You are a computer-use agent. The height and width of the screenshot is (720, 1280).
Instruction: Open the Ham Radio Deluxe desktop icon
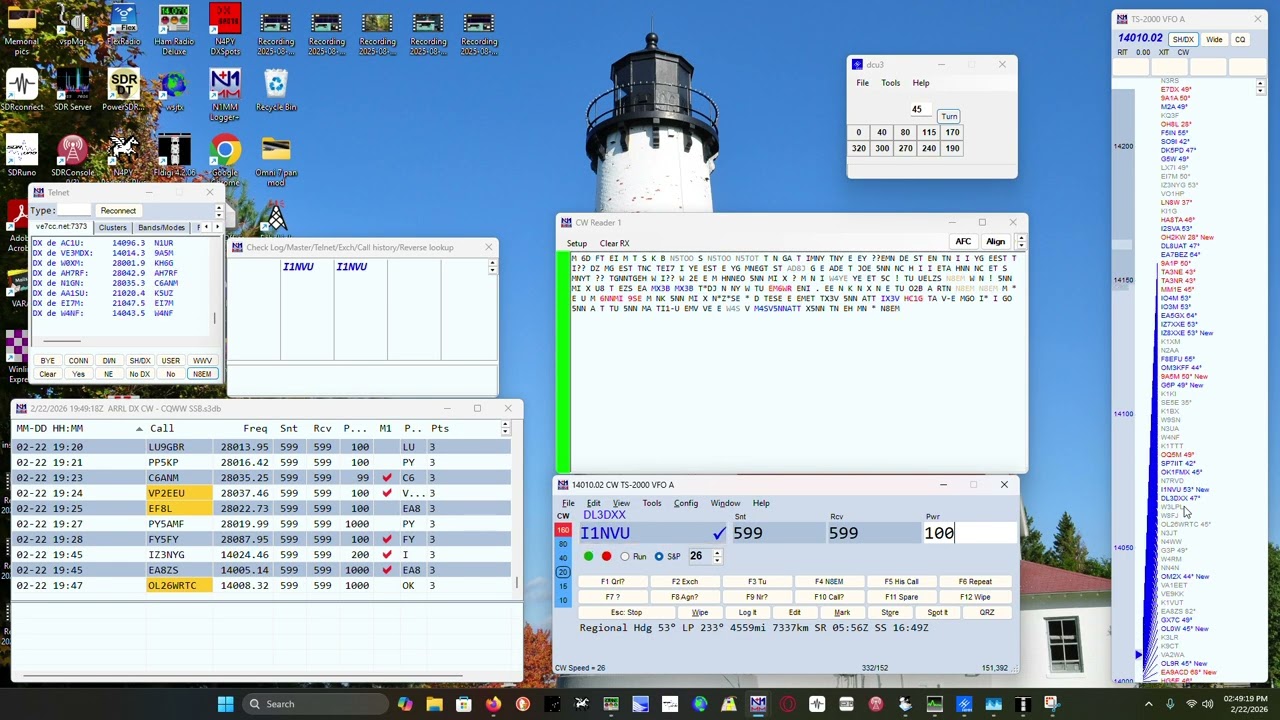174,30
